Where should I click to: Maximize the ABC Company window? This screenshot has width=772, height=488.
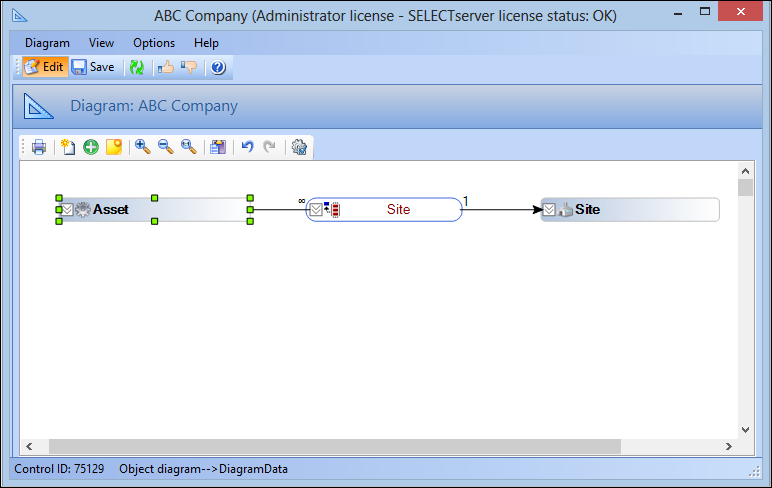[x=705, y=12]
